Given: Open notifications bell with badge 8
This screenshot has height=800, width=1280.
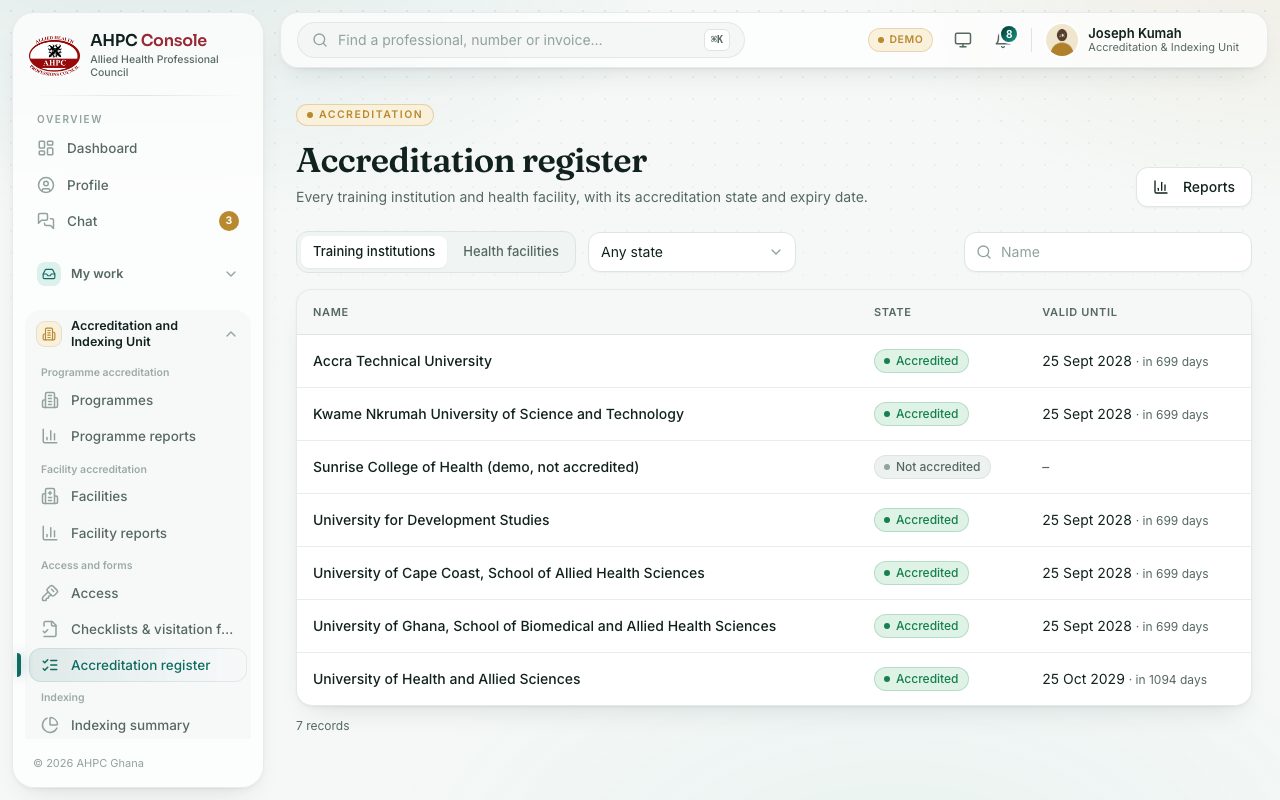Looking at the screenshot, I should [x=1003, y=39].
